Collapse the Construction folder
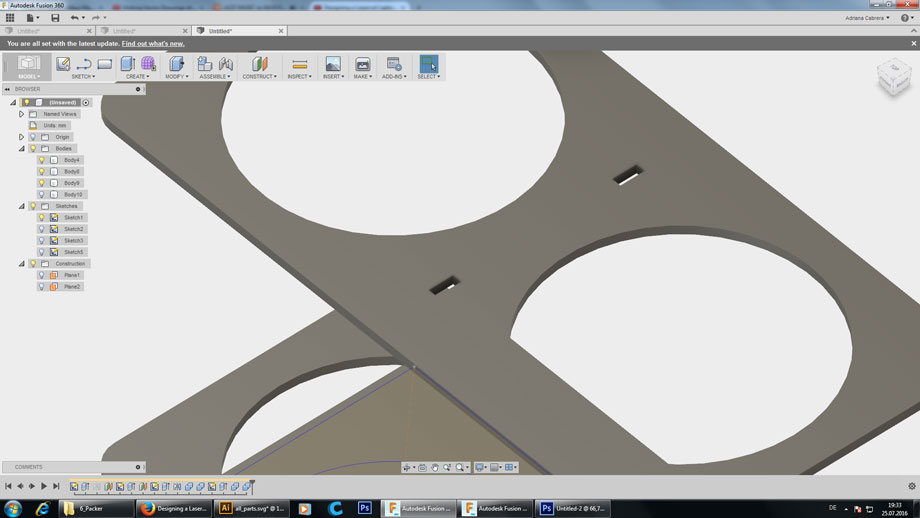The width and height of the screenshot is (920, 518). pos(21,263)
